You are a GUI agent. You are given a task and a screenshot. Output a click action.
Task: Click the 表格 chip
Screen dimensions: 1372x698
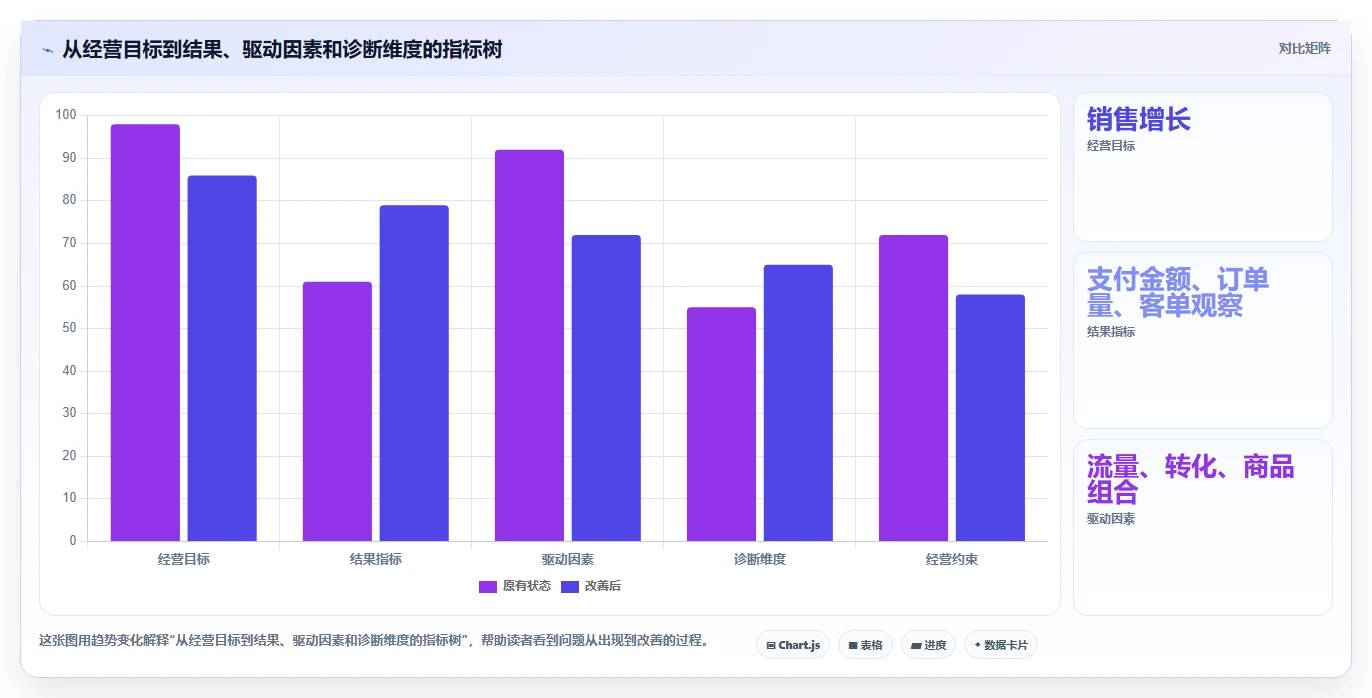point(865,645)
